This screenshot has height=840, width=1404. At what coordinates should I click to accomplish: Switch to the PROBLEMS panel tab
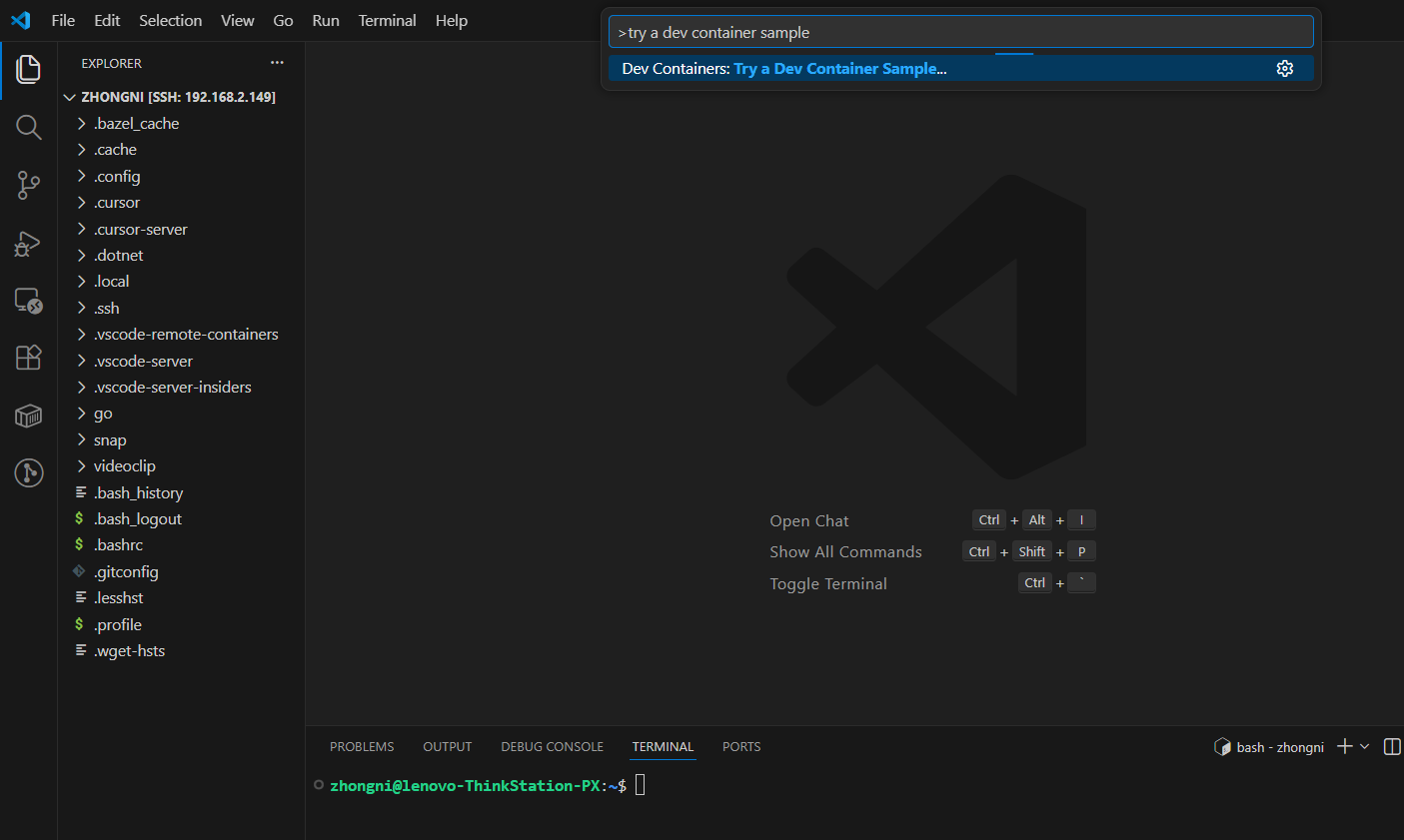point(362,747)
